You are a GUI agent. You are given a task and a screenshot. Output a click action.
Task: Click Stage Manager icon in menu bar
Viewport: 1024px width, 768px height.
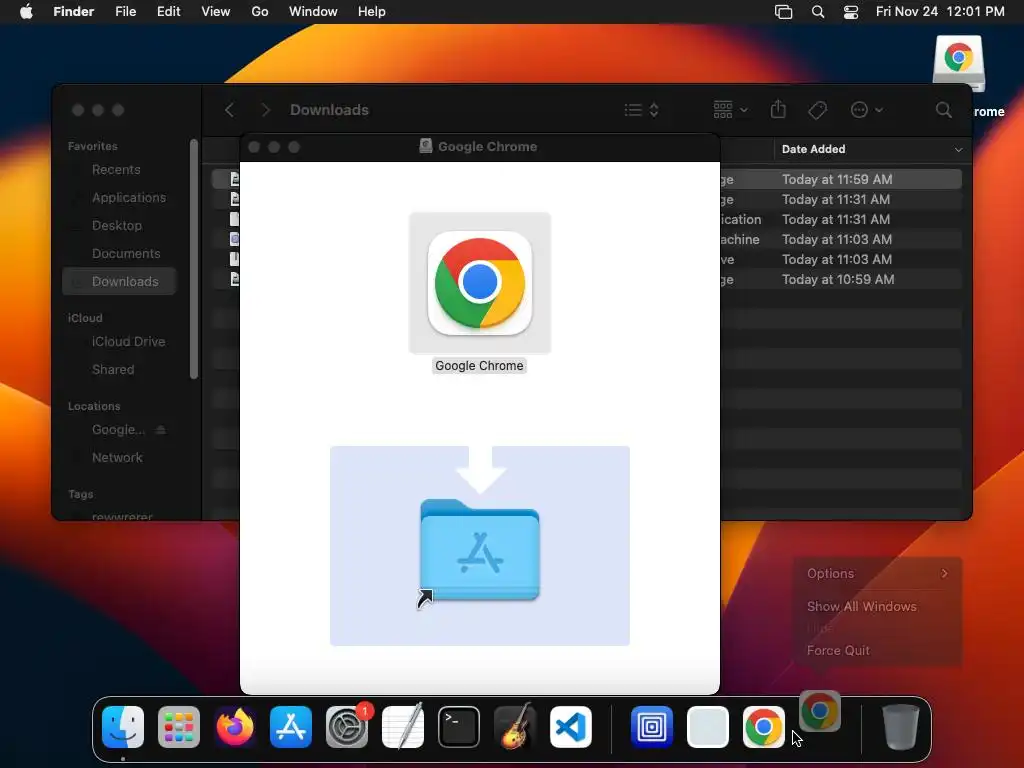783,12
